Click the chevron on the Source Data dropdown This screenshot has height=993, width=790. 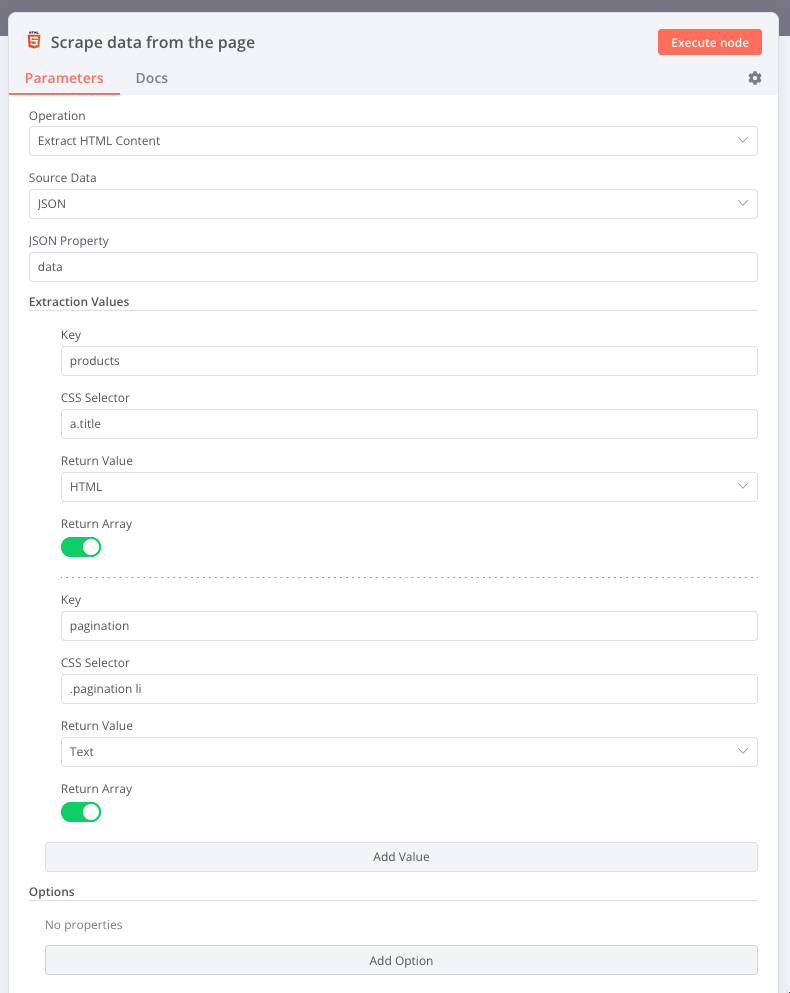coord(743,203)
